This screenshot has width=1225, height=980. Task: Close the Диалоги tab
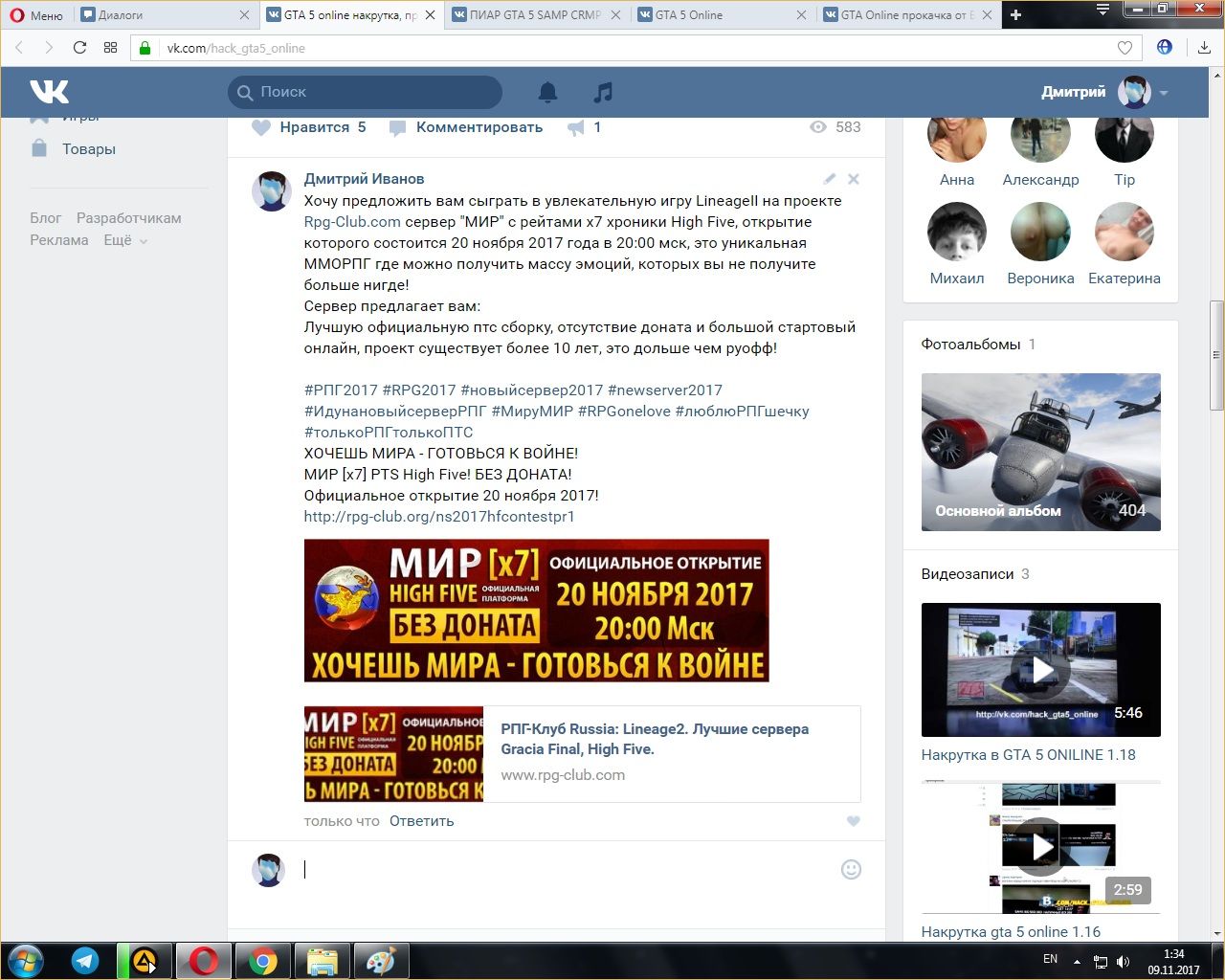point(244,14)
